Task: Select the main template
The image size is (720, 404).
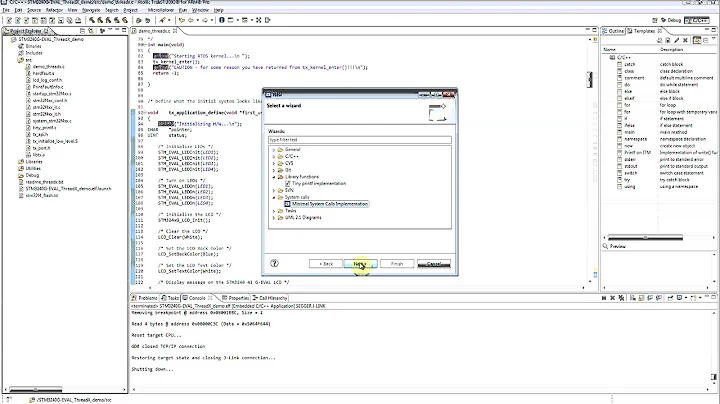Action: coord(630,132)
